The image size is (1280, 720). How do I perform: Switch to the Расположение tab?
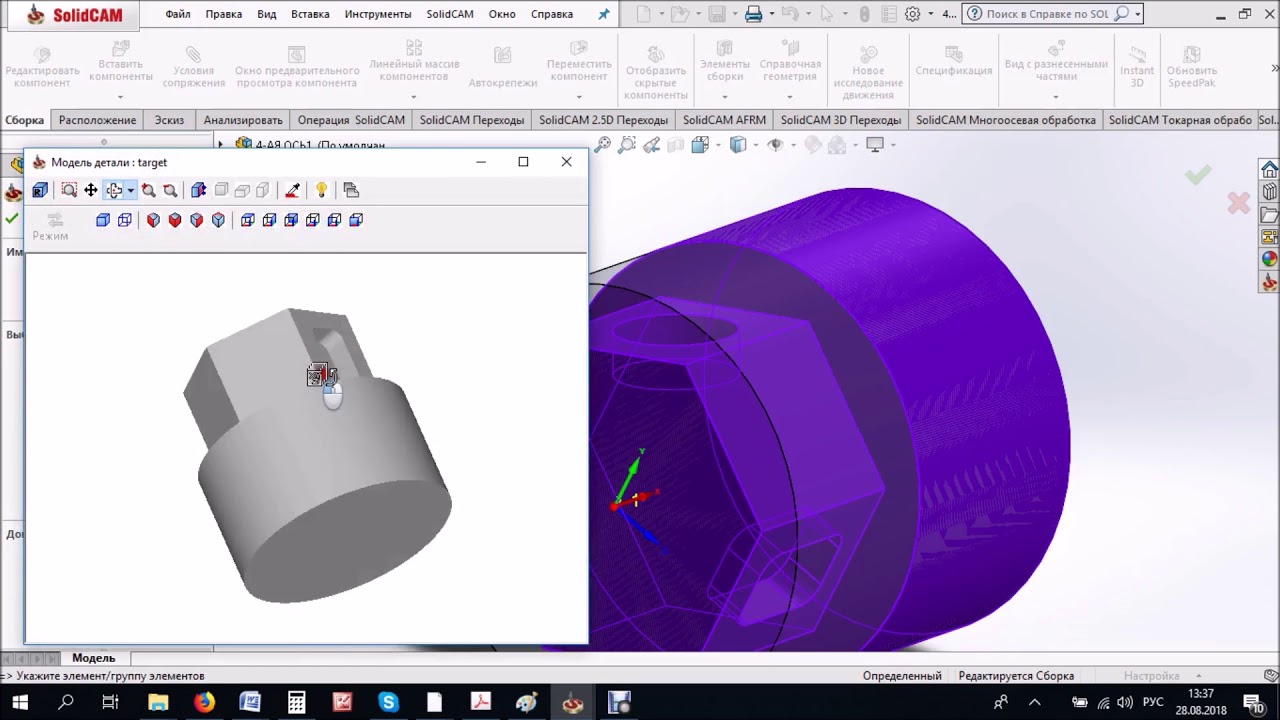tap(97, 120)
